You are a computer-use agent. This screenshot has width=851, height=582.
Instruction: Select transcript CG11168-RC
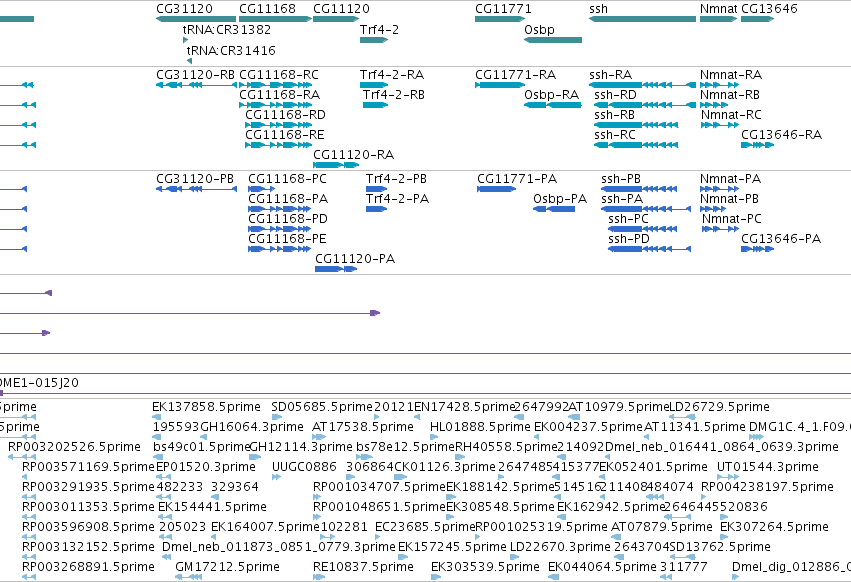click(279, 74)
